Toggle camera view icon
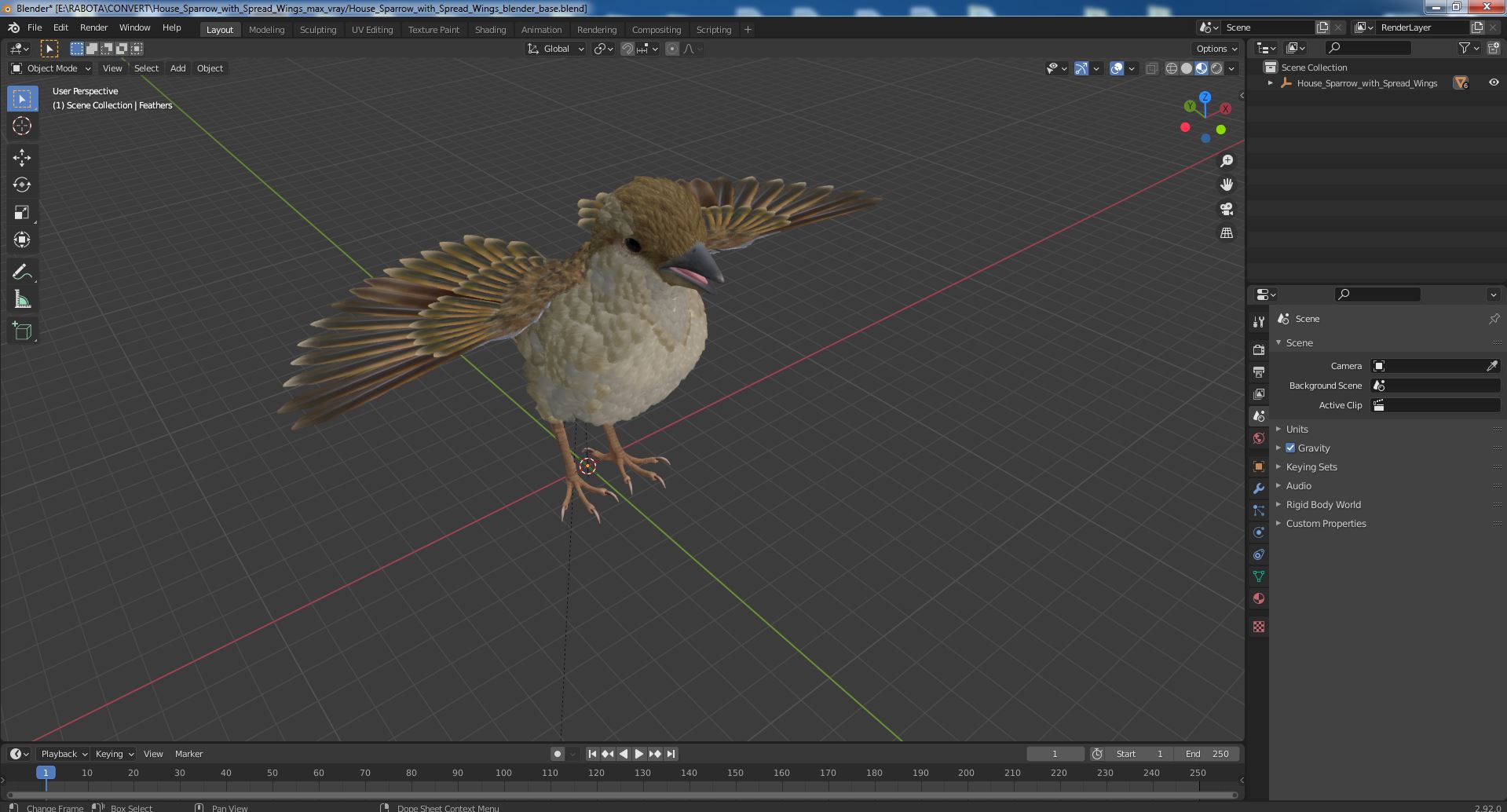This screenshot has height=812, width=1507. (1226, 209)
